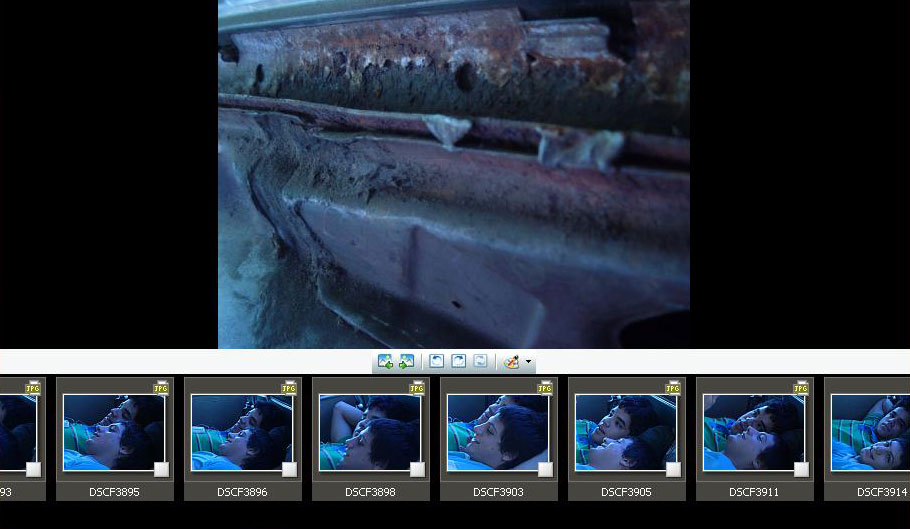Click the greyed auto-rotate icon
Screen dimensions: 910x529
(x=481, y=361)
